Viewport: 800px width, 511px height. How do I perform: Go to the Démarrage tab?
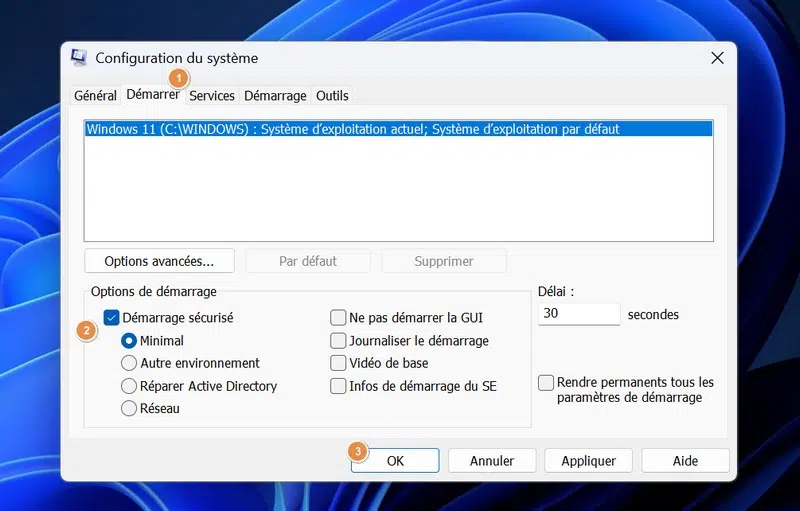tap(275, 95)
